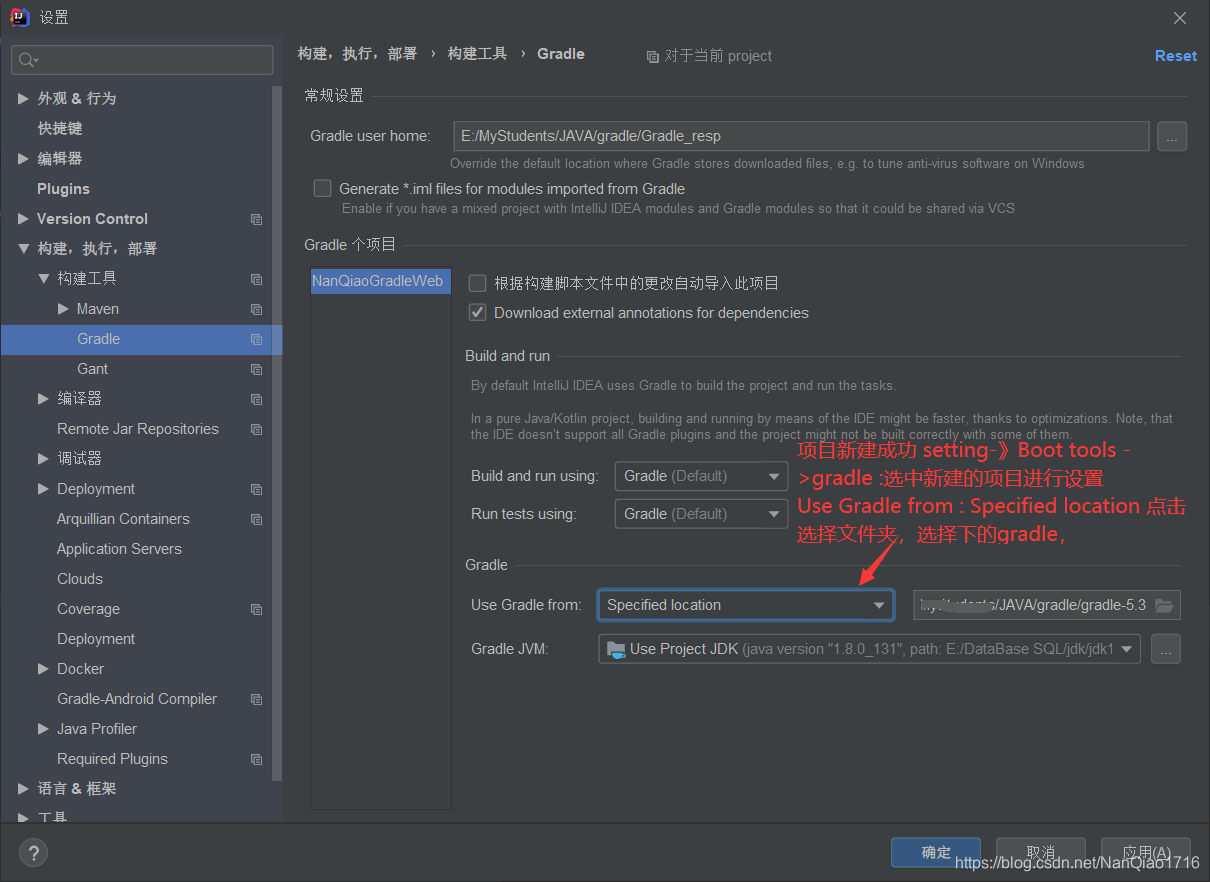1210x882 pixels.
Task: Click project-level icon on Gradle row
Action: (x=257, y=339)
